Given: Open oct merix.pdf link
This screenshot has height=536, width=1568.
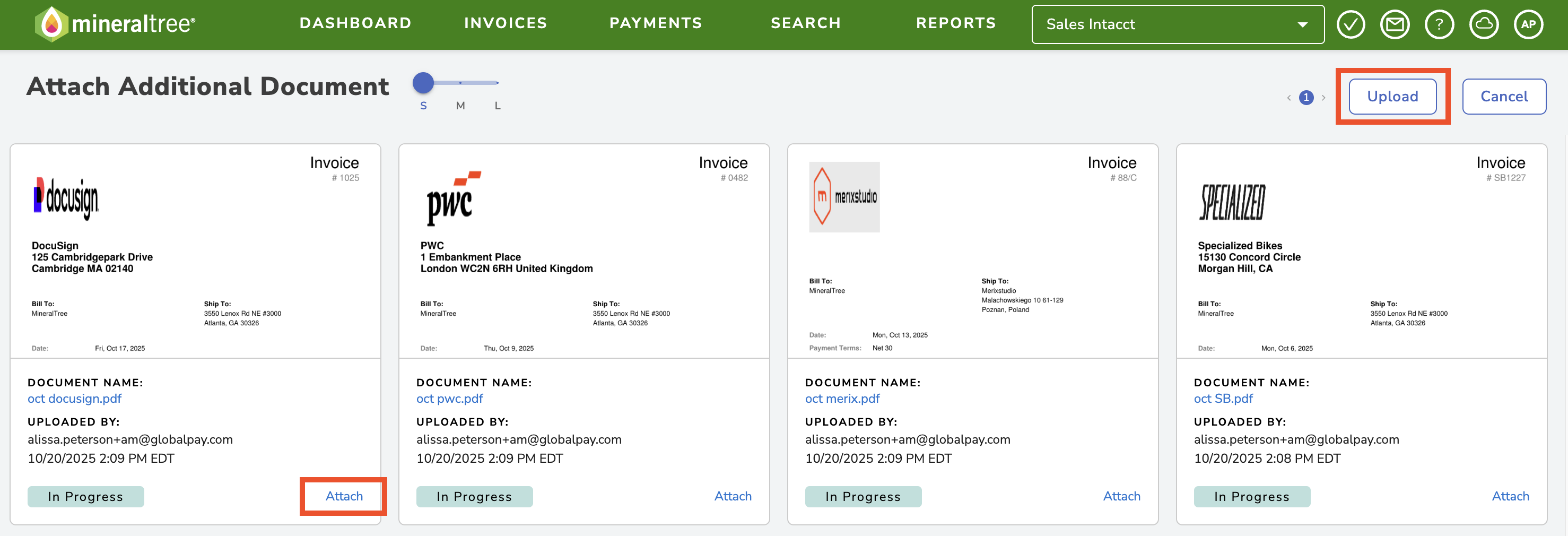Looking at the screenshot, I should click(x=842, y=399).
